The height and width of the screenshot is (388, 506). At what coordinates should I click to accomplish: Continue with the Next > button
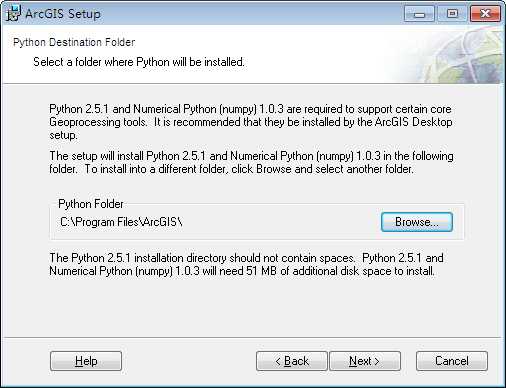click(365, 361)
